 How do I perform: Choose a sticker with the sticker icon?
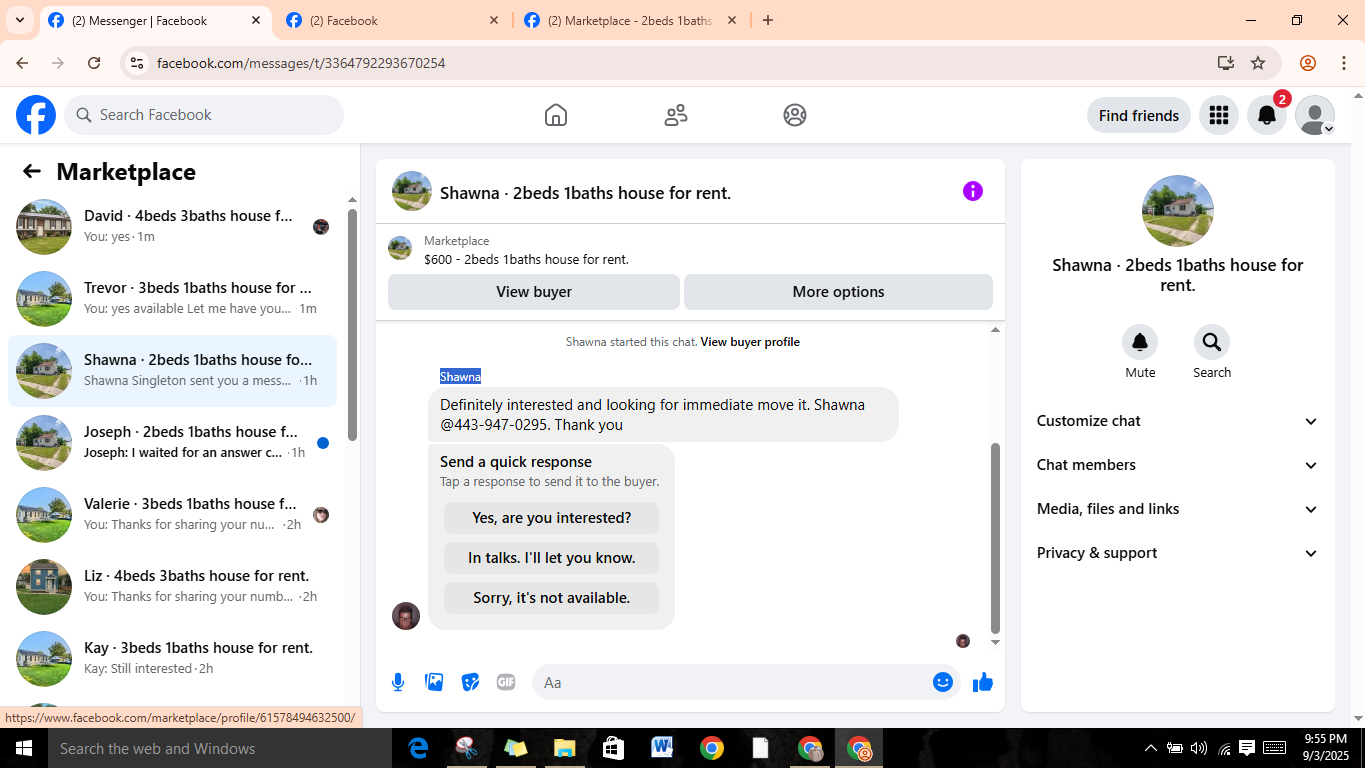(x=470, y=682)
